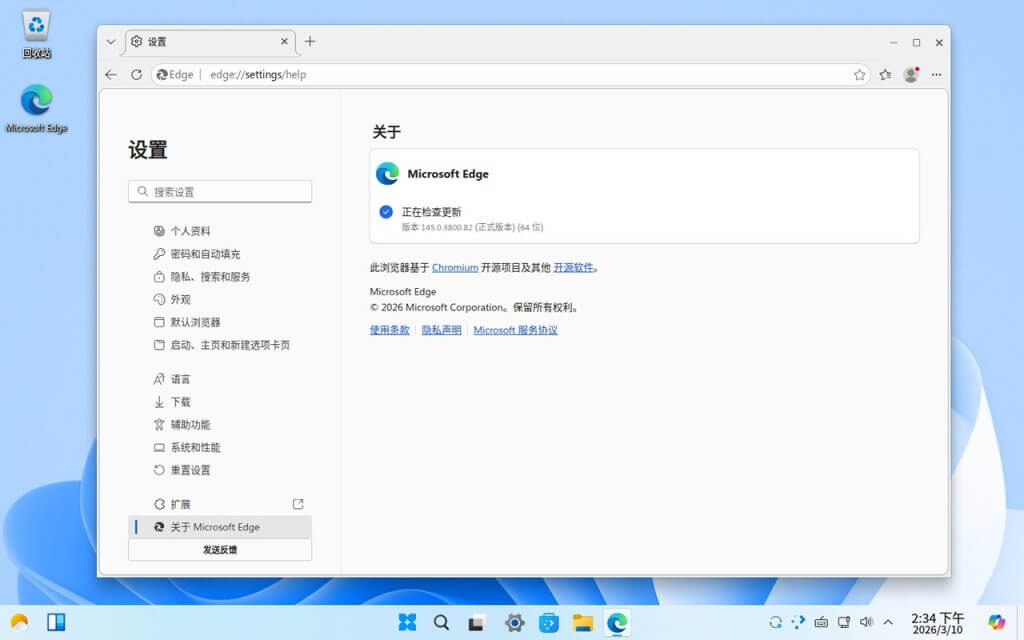Open 外观 settings section
This screenshot has width=1024, height=640.
pyautogui.click(x=220, y=299)
